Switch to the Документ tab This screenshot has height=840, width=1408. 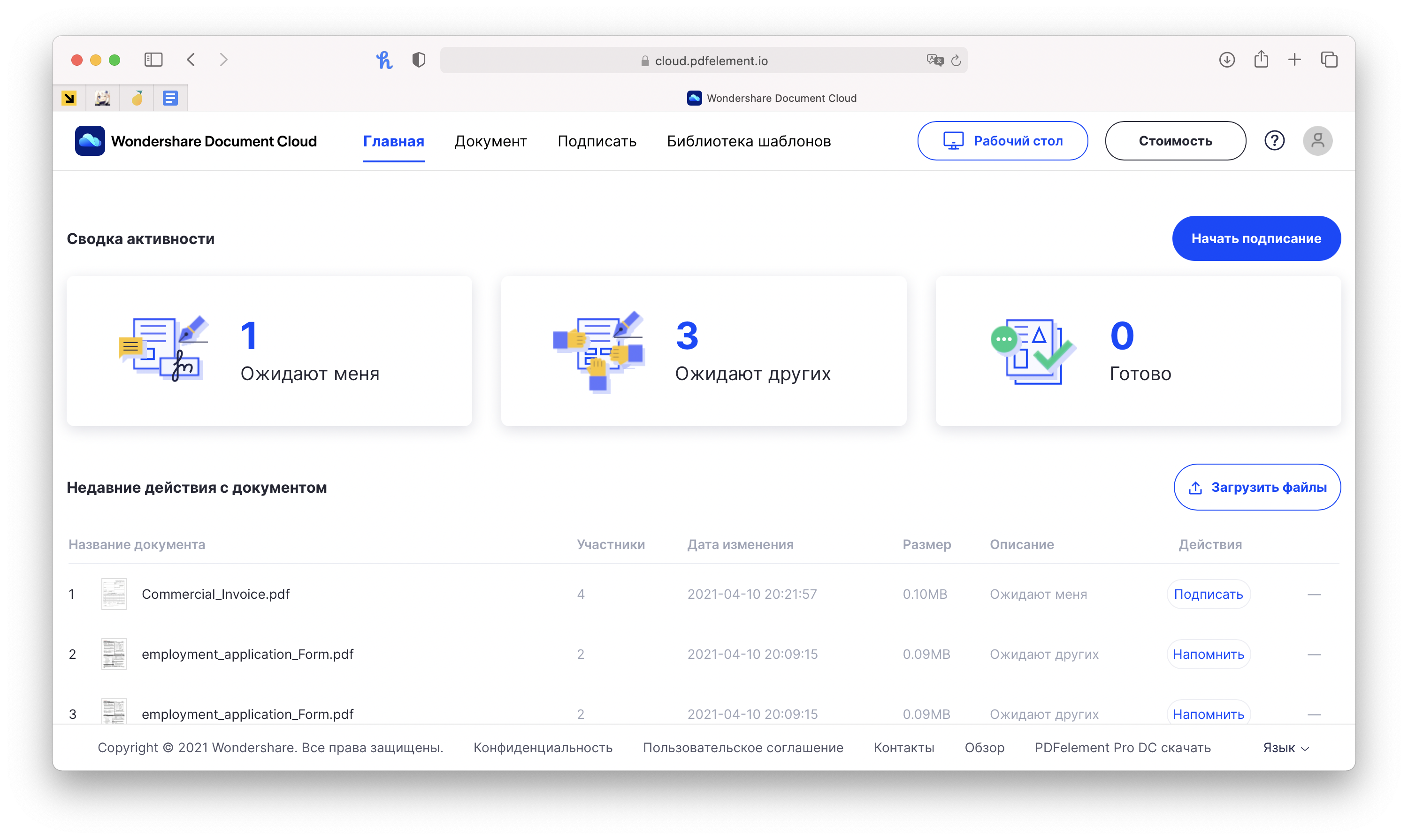[490, 141]
